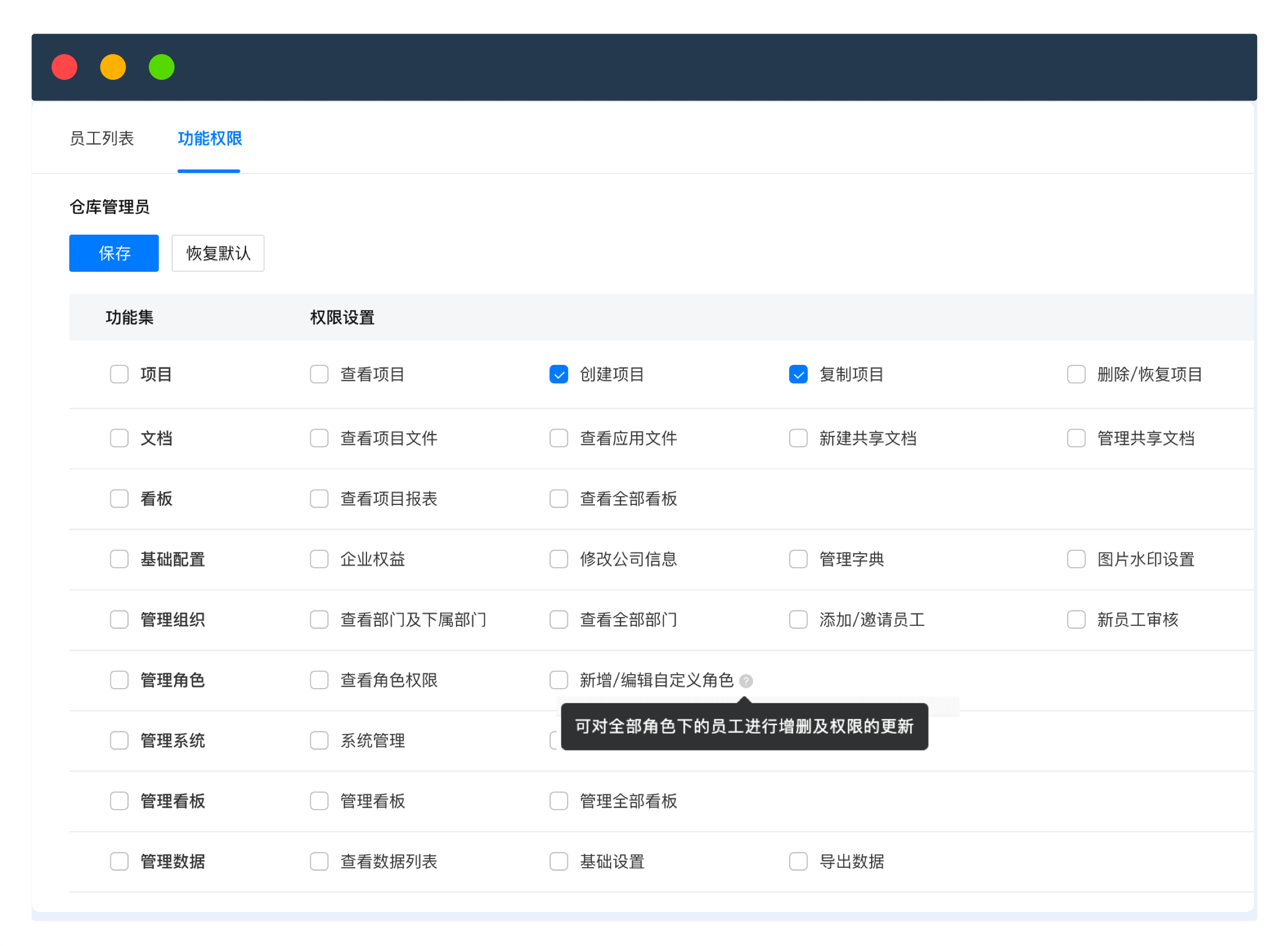Select the 管理看板 feature set checkbox

(x=119, y=801)
